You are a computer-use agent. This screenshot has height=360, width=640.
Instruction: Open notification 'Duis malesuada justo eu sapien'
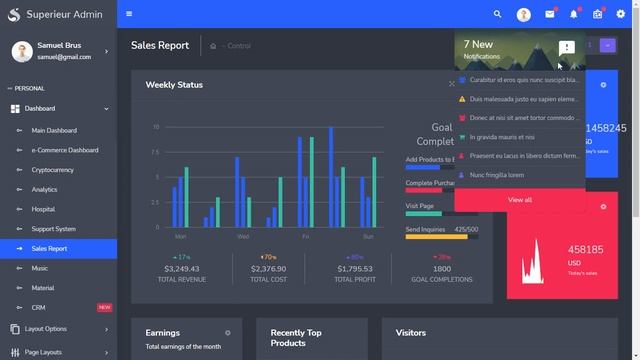coord(520,99)
